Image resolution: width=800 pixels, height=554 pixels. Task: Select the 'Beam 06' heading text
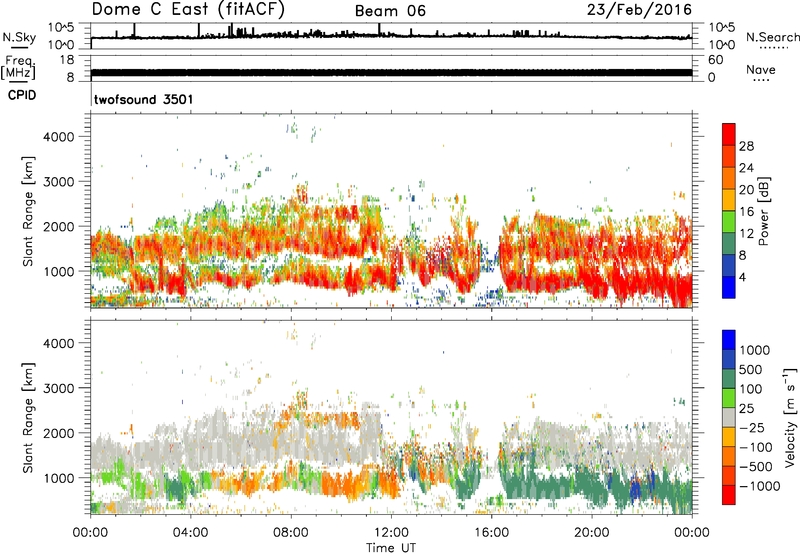[x=390, y=11]
